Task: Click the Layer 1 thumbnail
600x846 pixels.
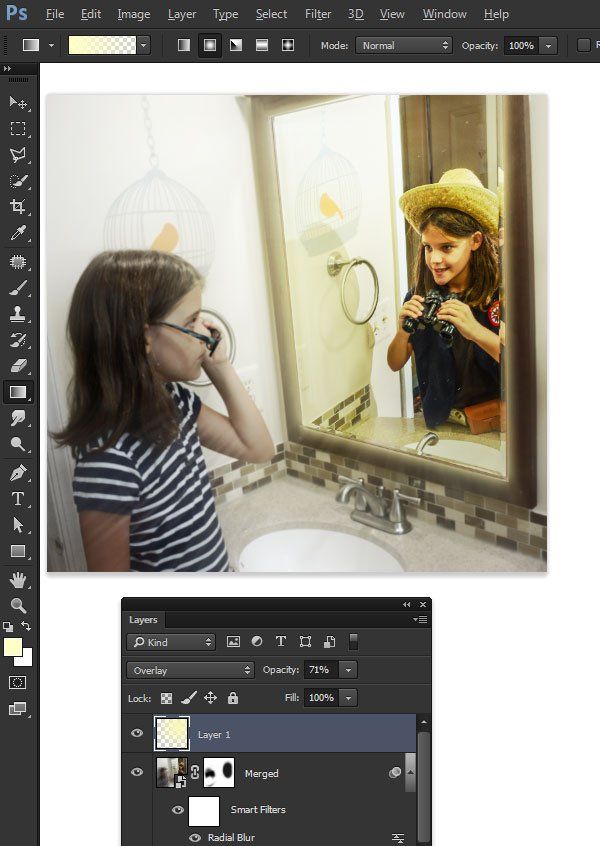Action: pyautogui.click(x=172, y=733)
